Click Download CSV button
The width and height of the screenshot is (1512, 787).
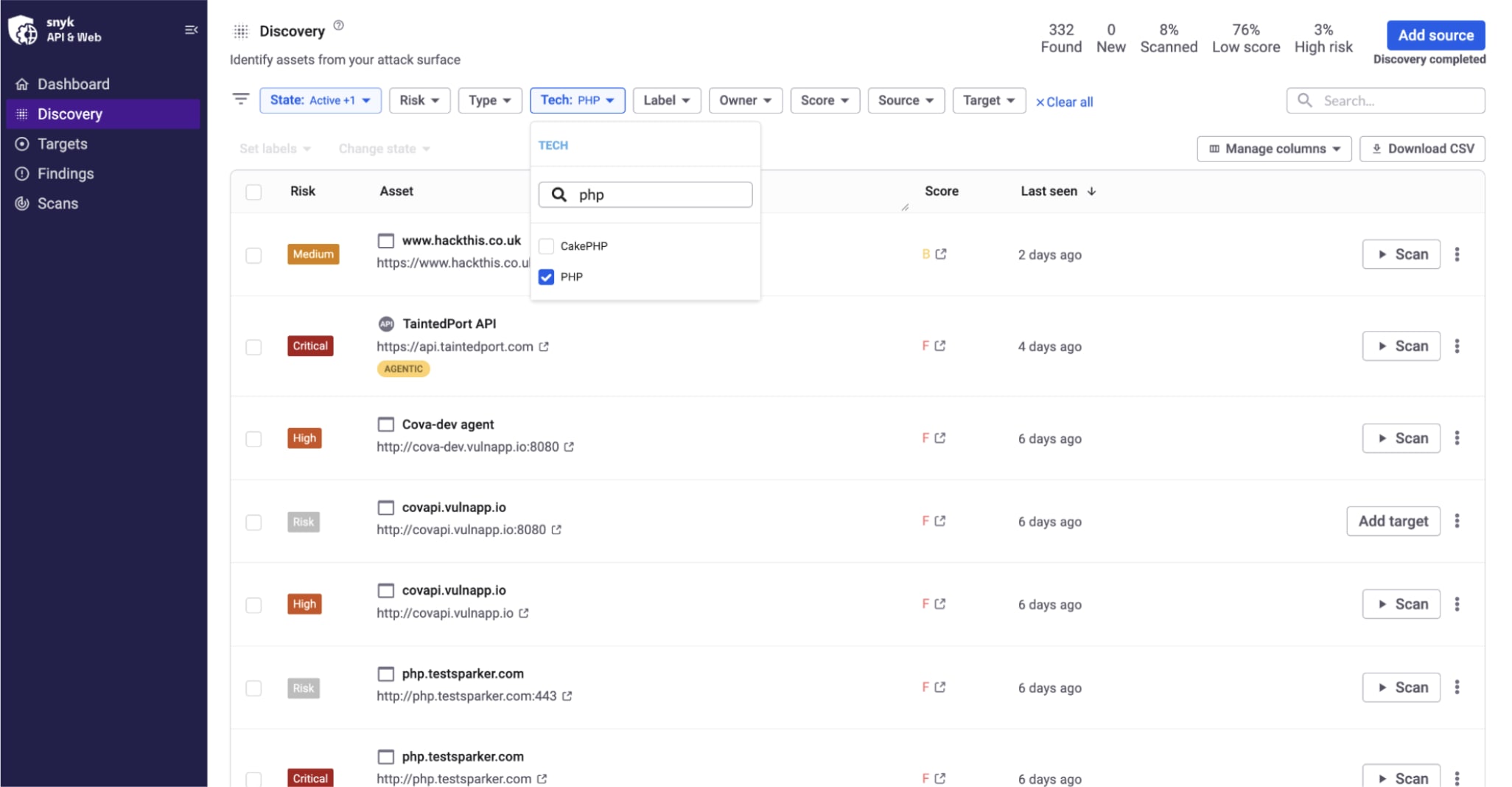(x=1422, y=149)
